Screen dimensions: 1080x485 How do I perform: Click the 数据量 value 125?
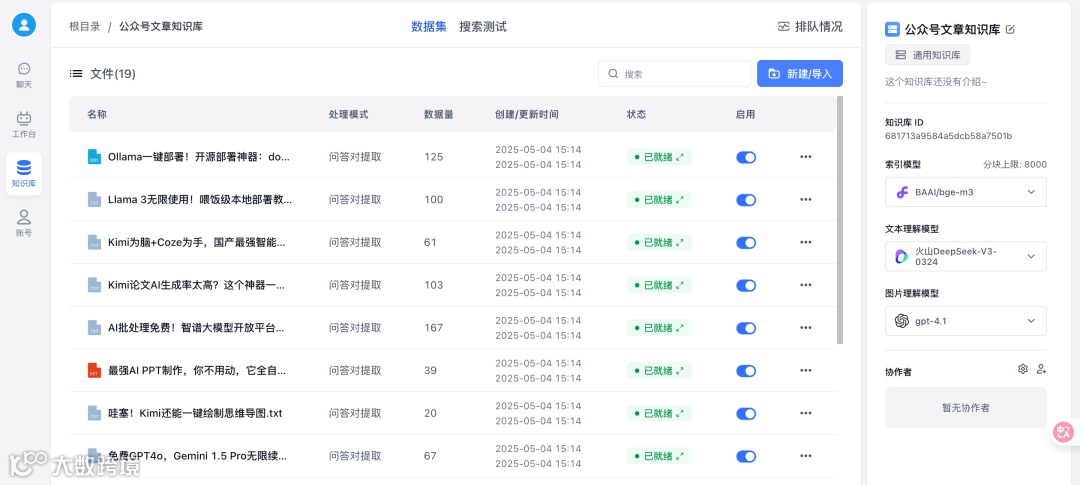433,157
